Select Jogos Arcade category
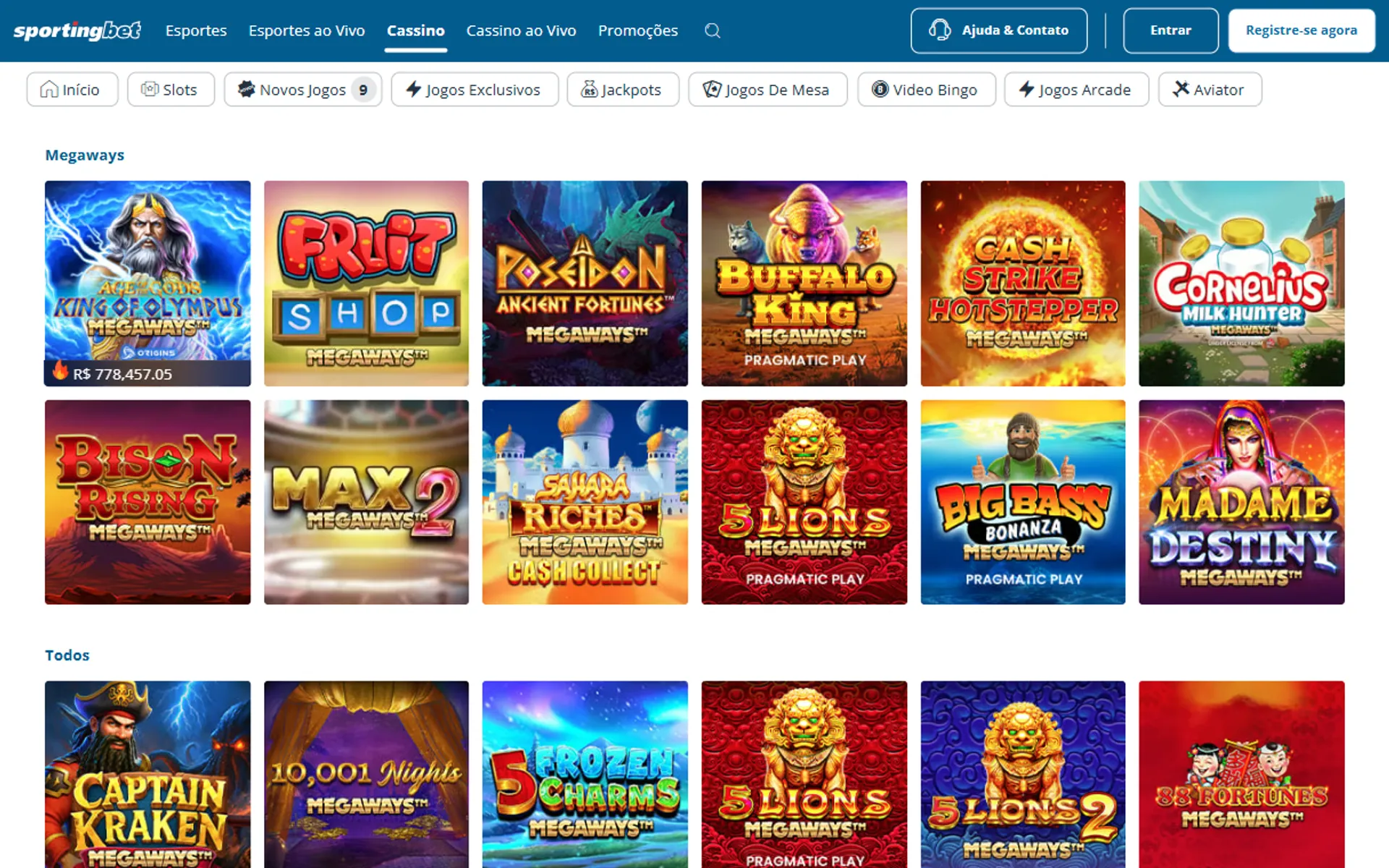 point(1076,90)
